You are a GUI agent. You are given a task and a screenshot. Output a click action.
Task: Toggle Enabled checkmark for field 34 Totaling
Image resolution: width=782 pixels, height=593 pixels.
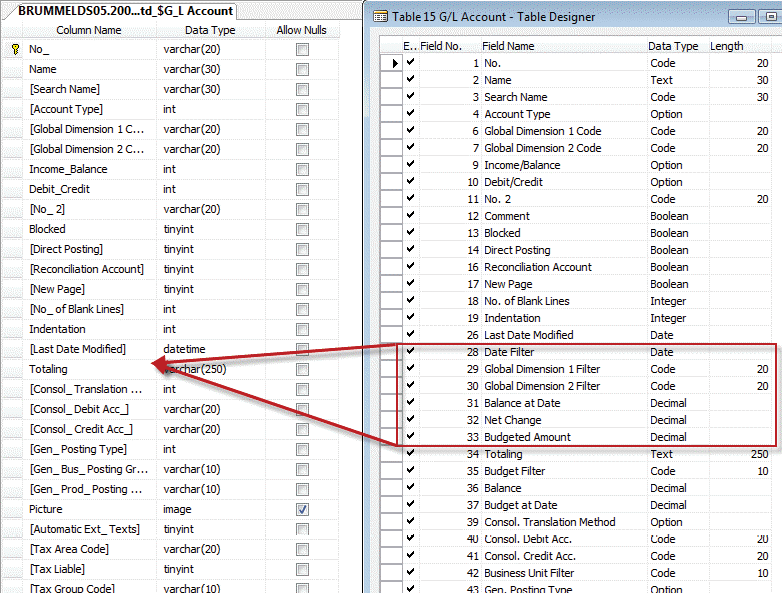pos(410,453)
